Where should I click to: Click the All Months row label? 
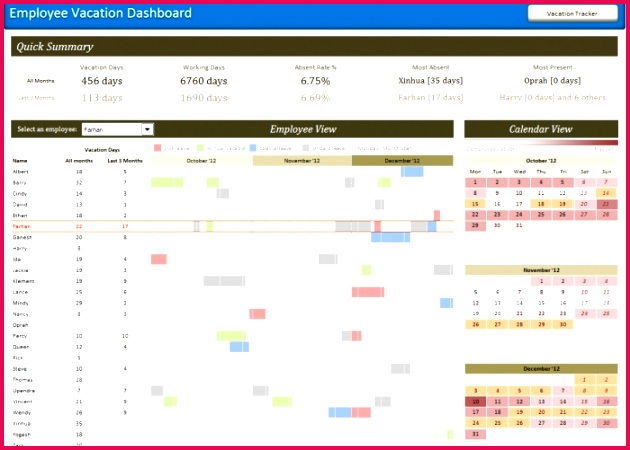(40, 81)
